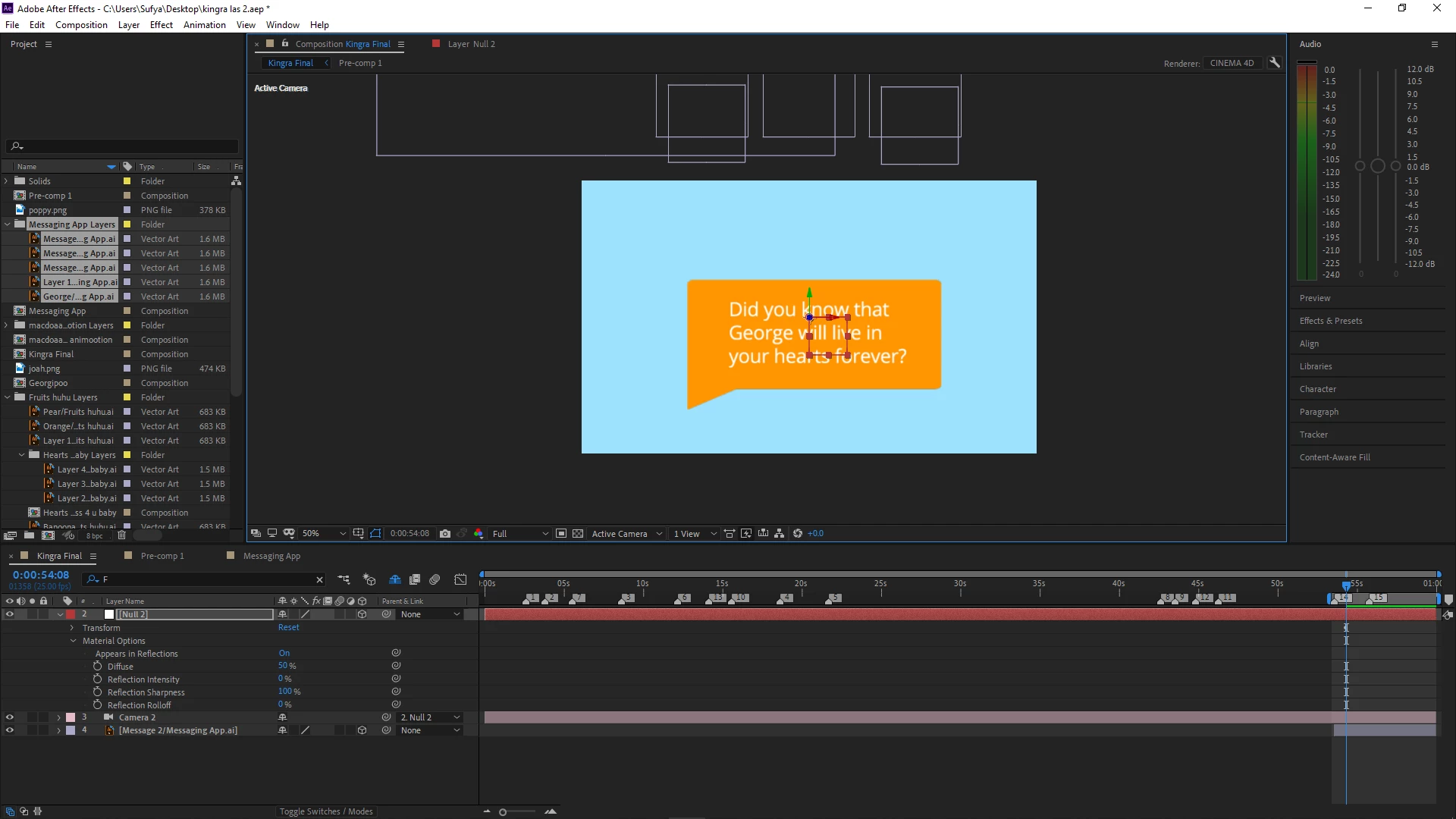Open the Camera 2 parent dropdown

click(x=431, y=717)
